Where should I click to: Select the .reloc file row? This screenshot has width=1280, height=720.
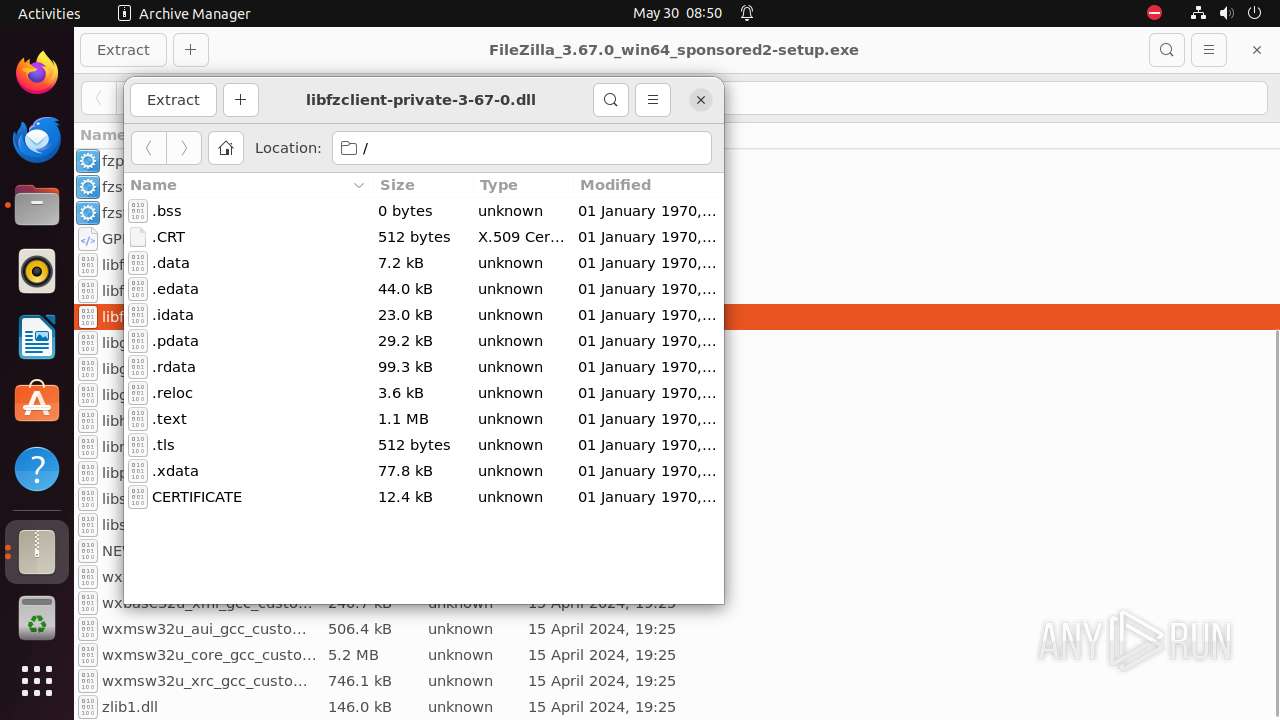coord(424,393)
